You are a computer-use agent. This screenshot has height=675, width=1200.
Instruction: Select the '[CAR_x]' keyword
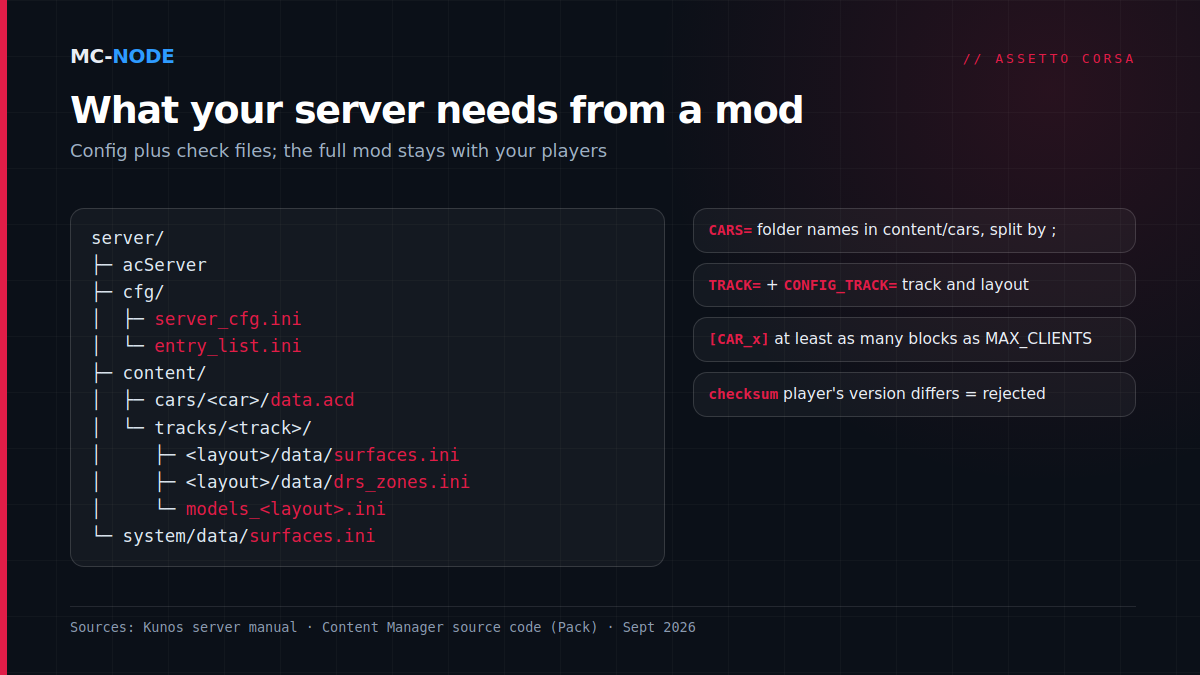[x=739, y=339]
